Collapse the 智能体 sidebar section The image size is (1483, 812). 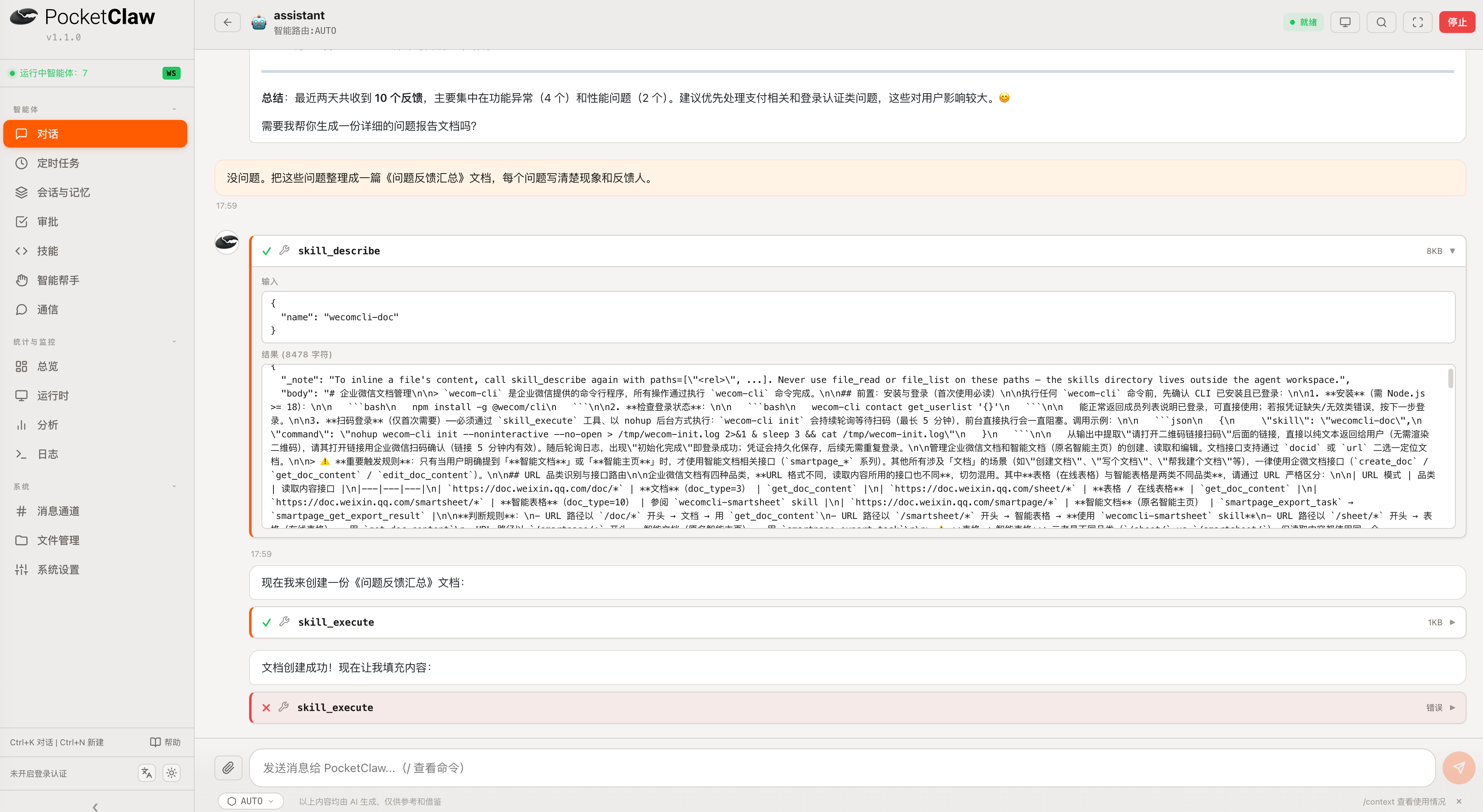click(x=174, y=109)
